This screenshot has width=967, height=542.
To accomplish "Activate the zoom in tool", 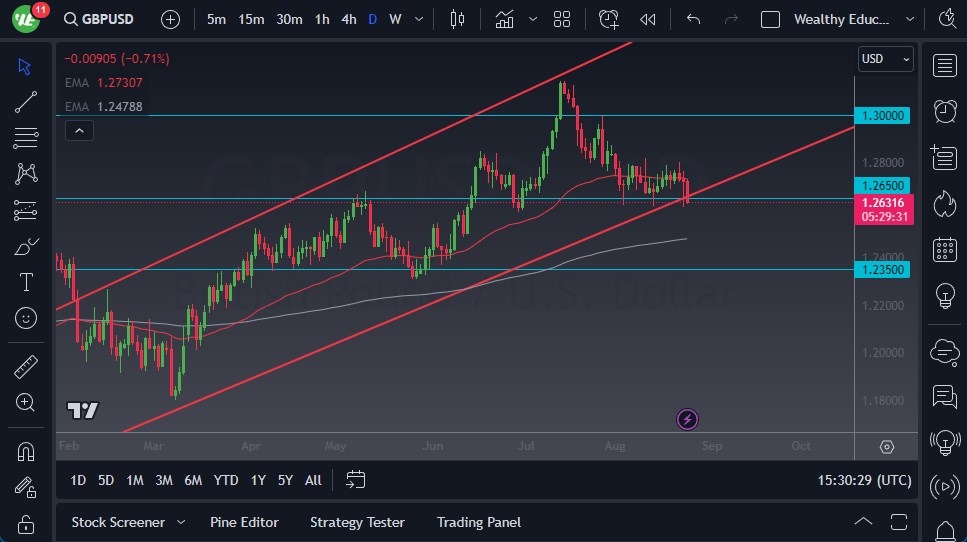I will click(25, 403).
